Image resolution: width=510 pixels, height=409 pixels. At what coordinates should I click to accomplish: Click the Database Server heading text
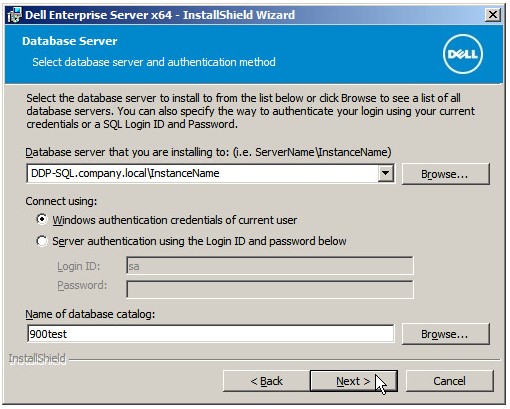pos(70,41)
